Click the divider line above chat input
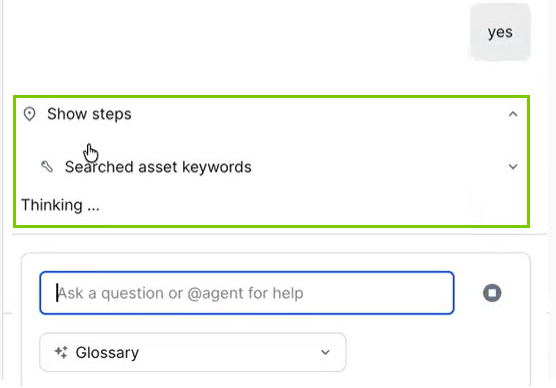 (279, 234)
